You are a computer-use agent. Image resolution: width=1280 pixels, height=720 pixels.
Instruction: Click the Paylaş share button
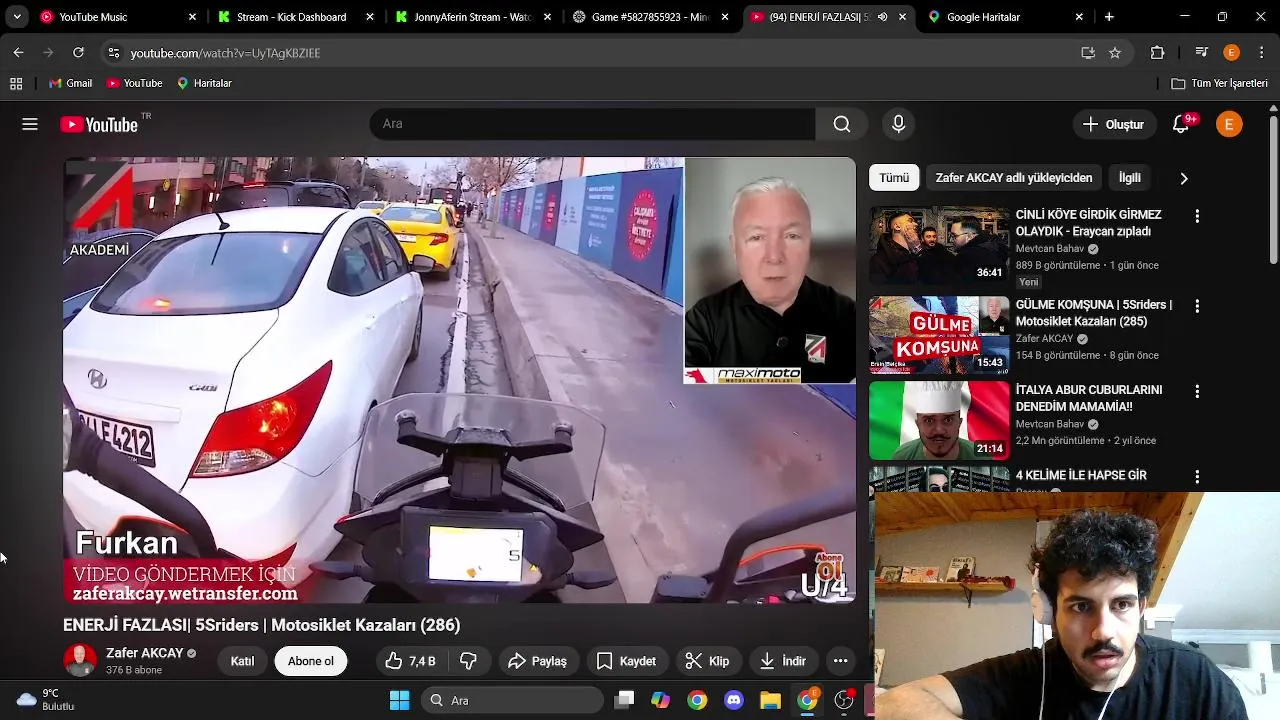tap(537, 661)
